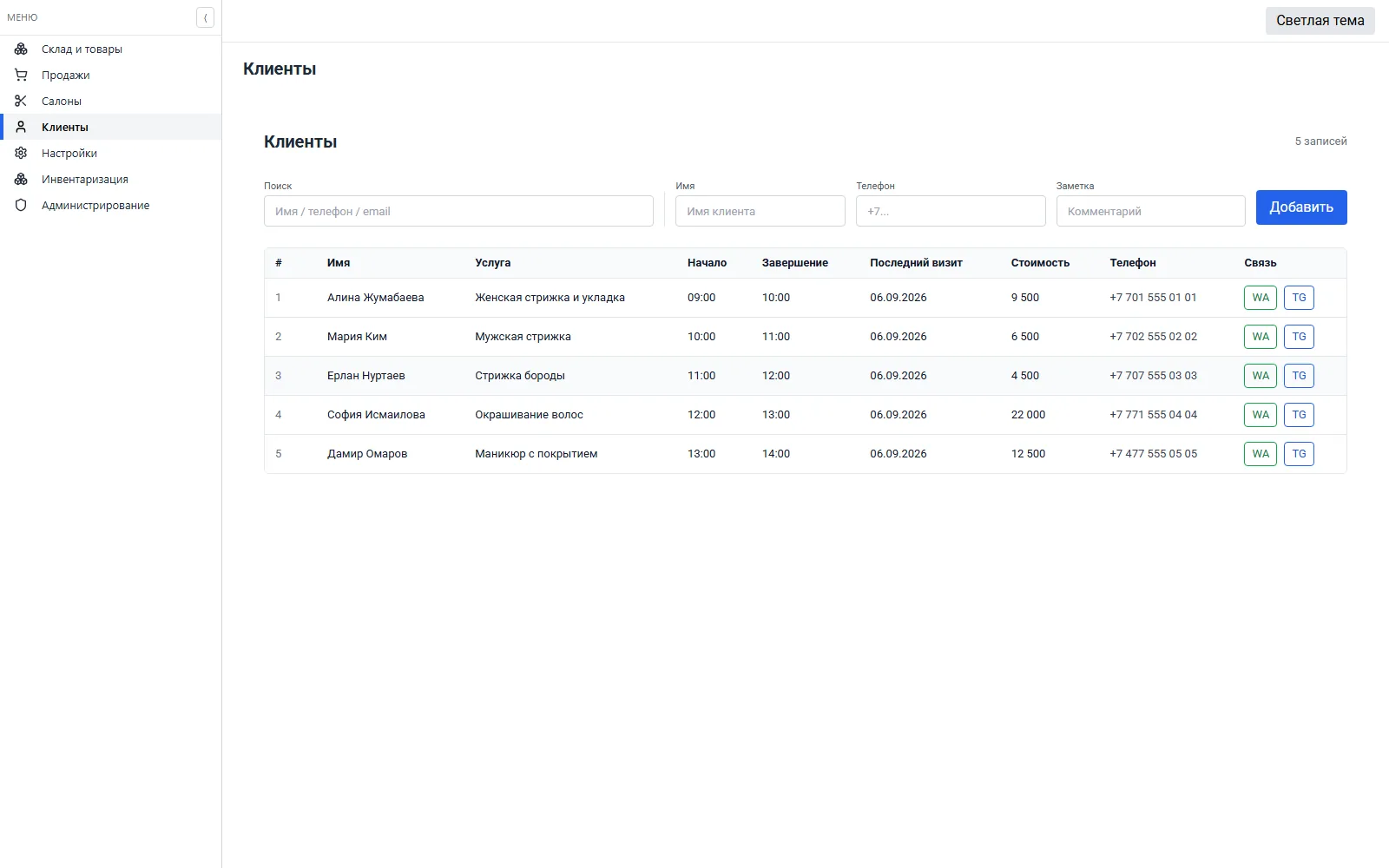Click the gear icon for Настройки
This screenshot has height=868, width=1389.
21,153
